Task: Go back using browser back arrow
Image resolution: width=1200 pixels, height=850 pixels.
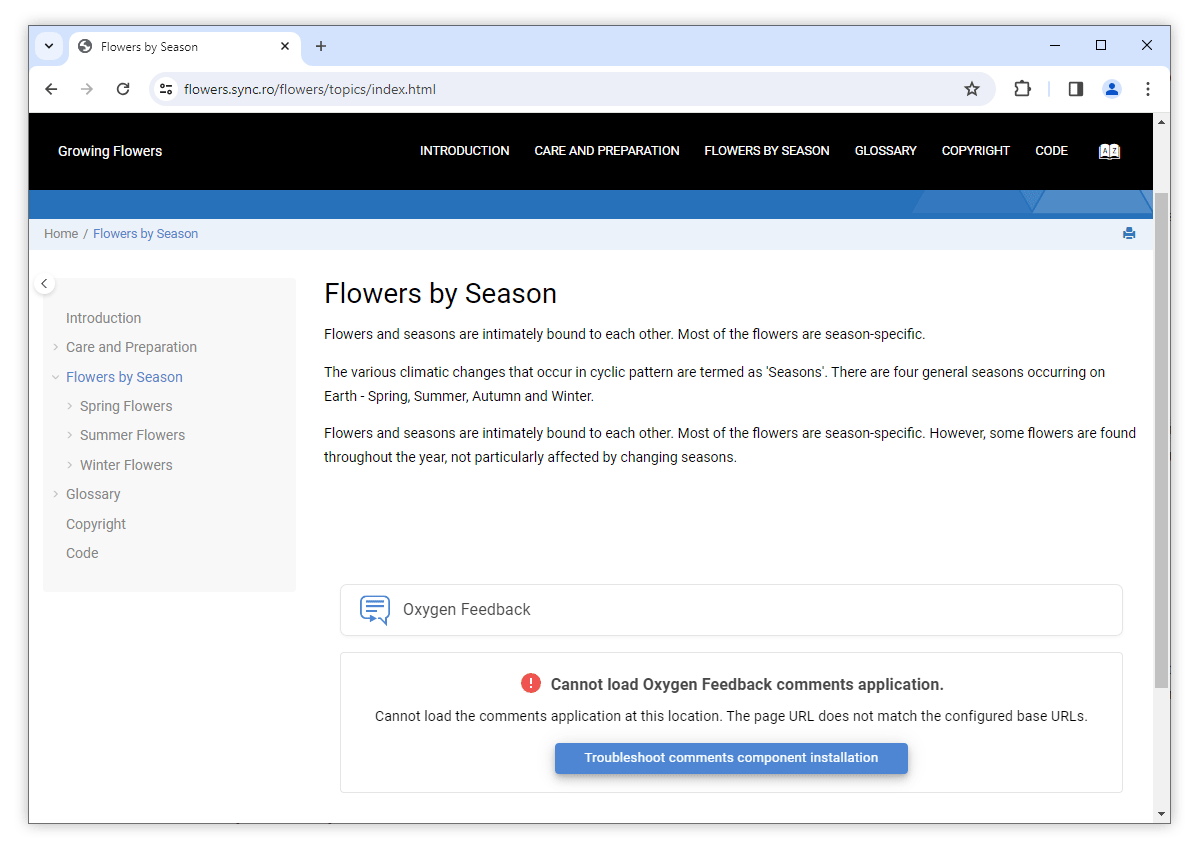Action: point(51,89)
